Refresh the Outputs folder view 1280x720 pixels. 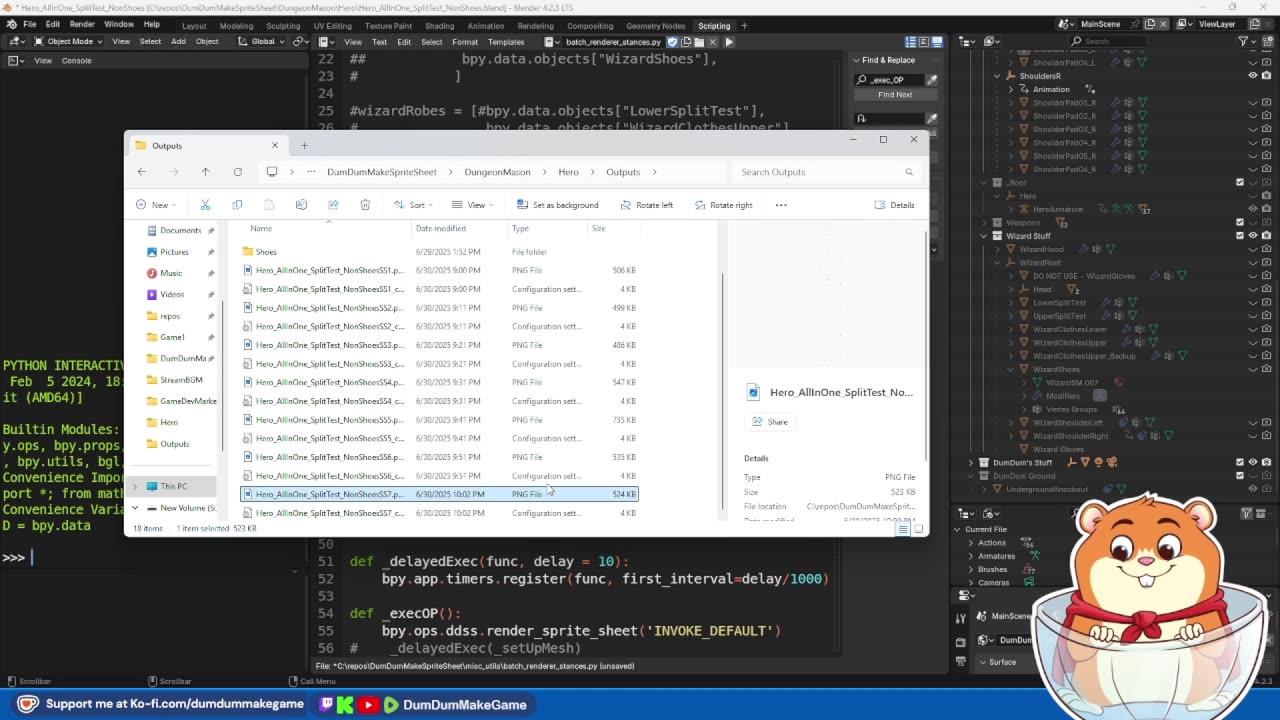pos(238,172)
